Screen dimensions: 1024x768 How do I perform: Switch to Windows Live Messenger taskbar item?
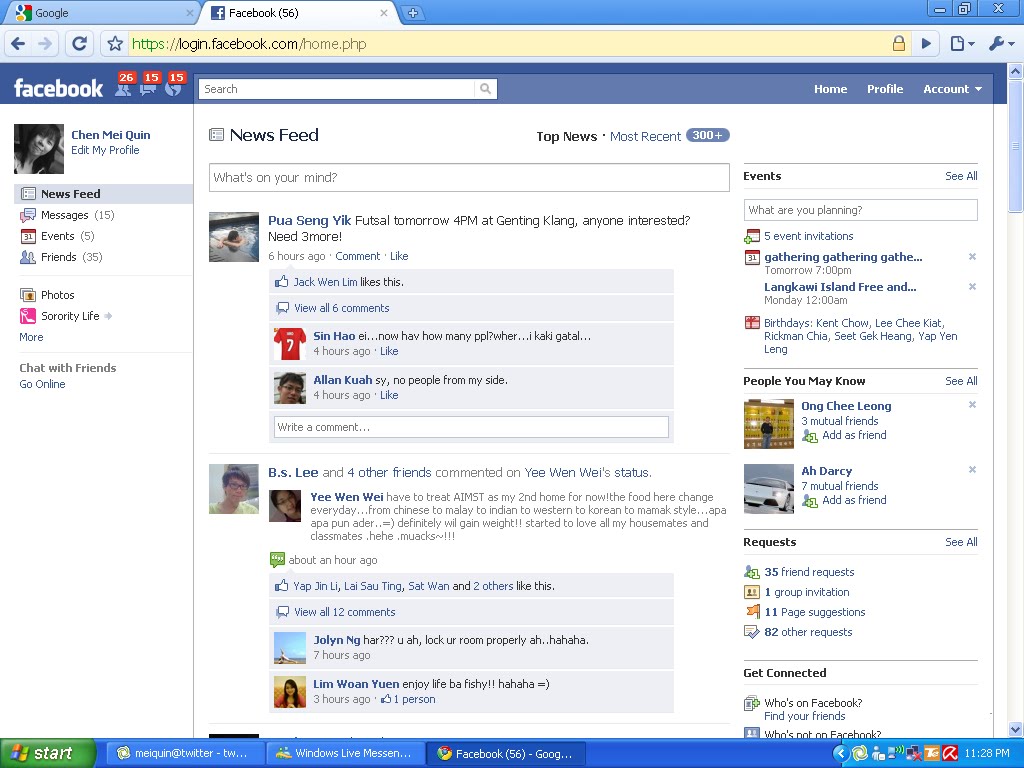(x=345, y=753)
